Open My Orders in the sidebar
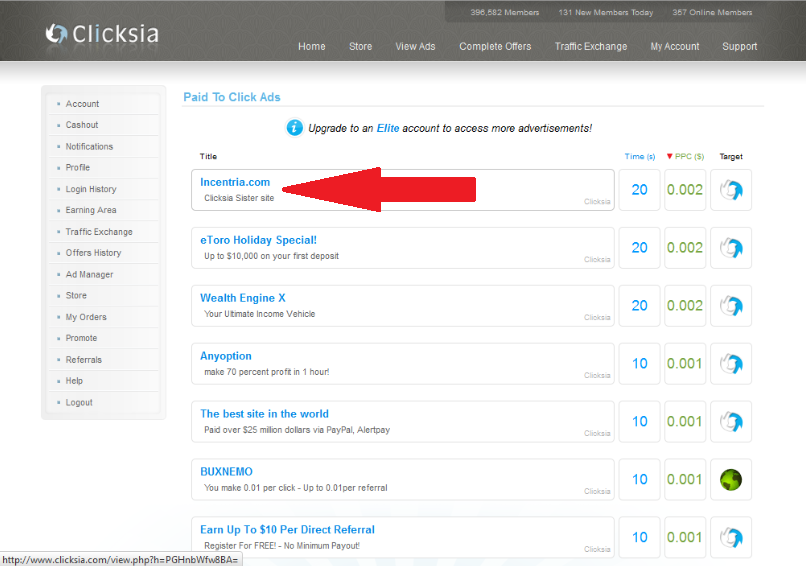 tap(86, 317)
